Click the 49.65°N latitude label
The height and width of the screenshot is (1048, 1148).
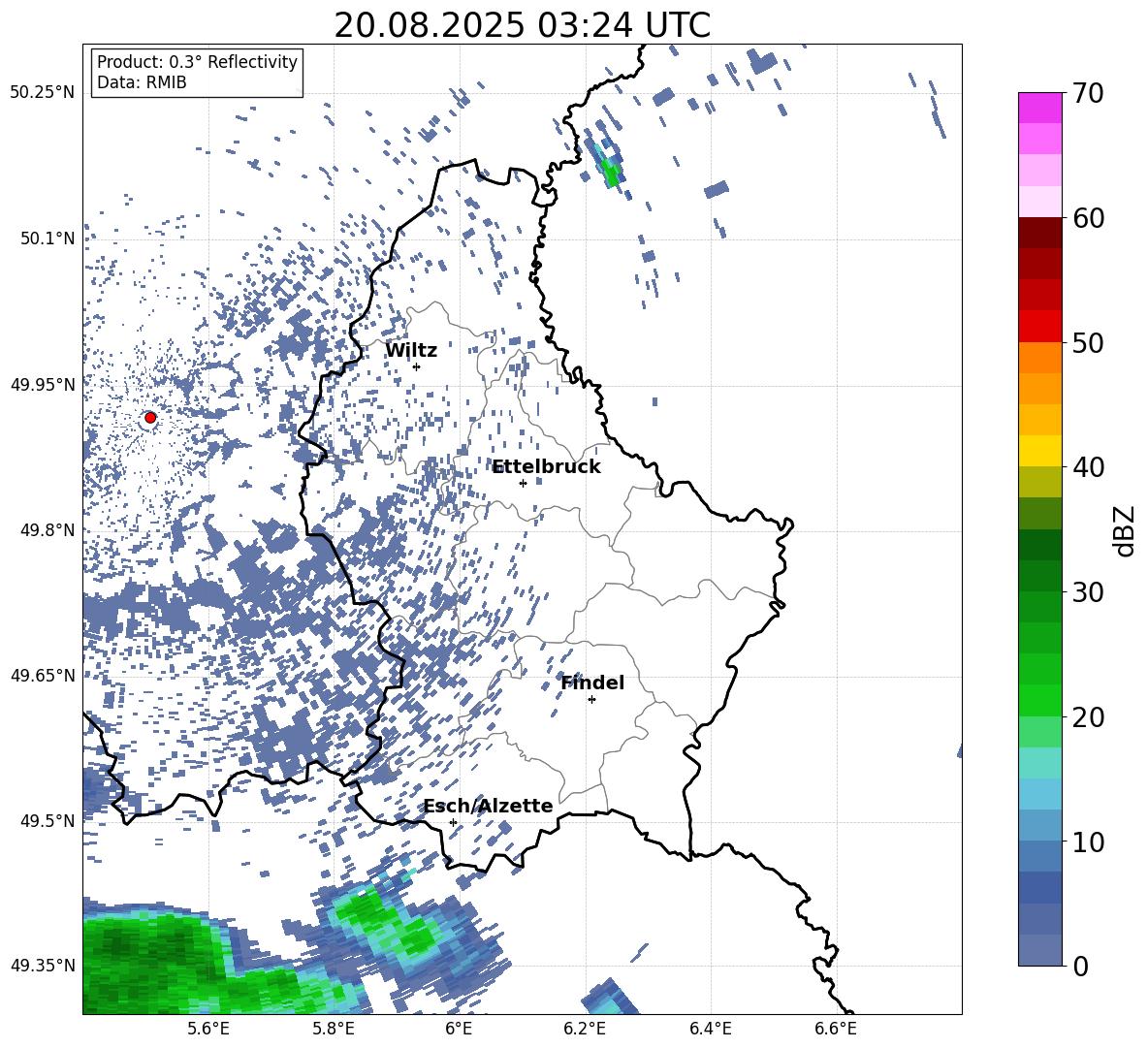(43, 675)
